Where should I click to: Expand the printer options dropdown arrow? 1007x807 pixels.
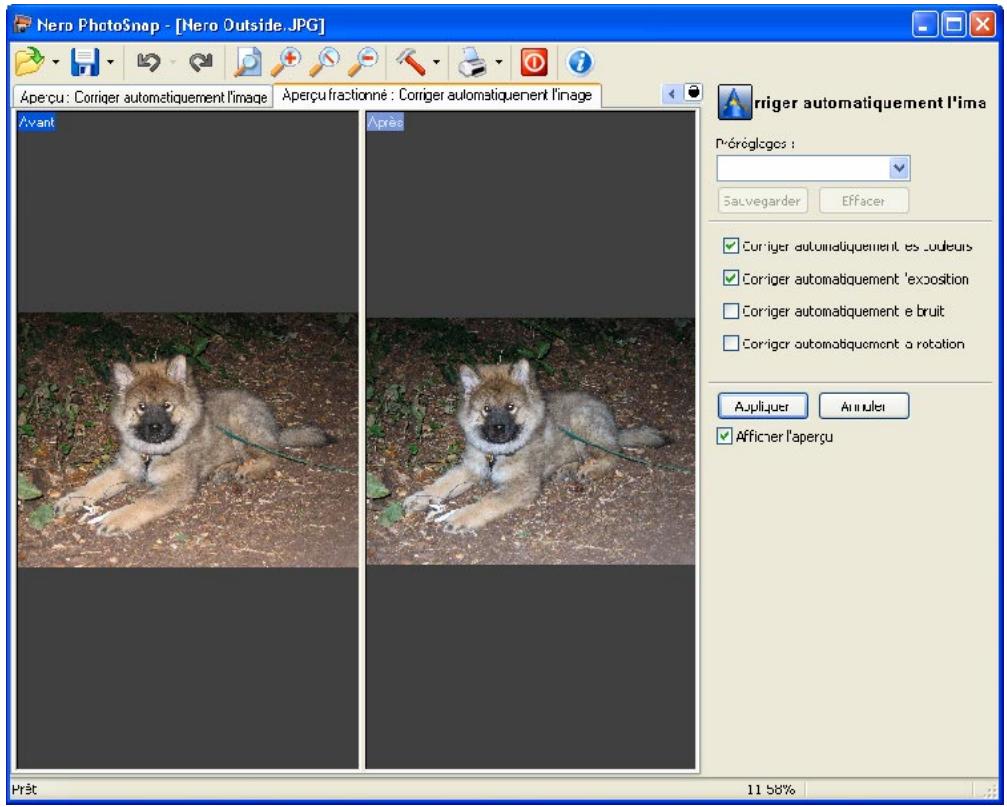point(498,62)
